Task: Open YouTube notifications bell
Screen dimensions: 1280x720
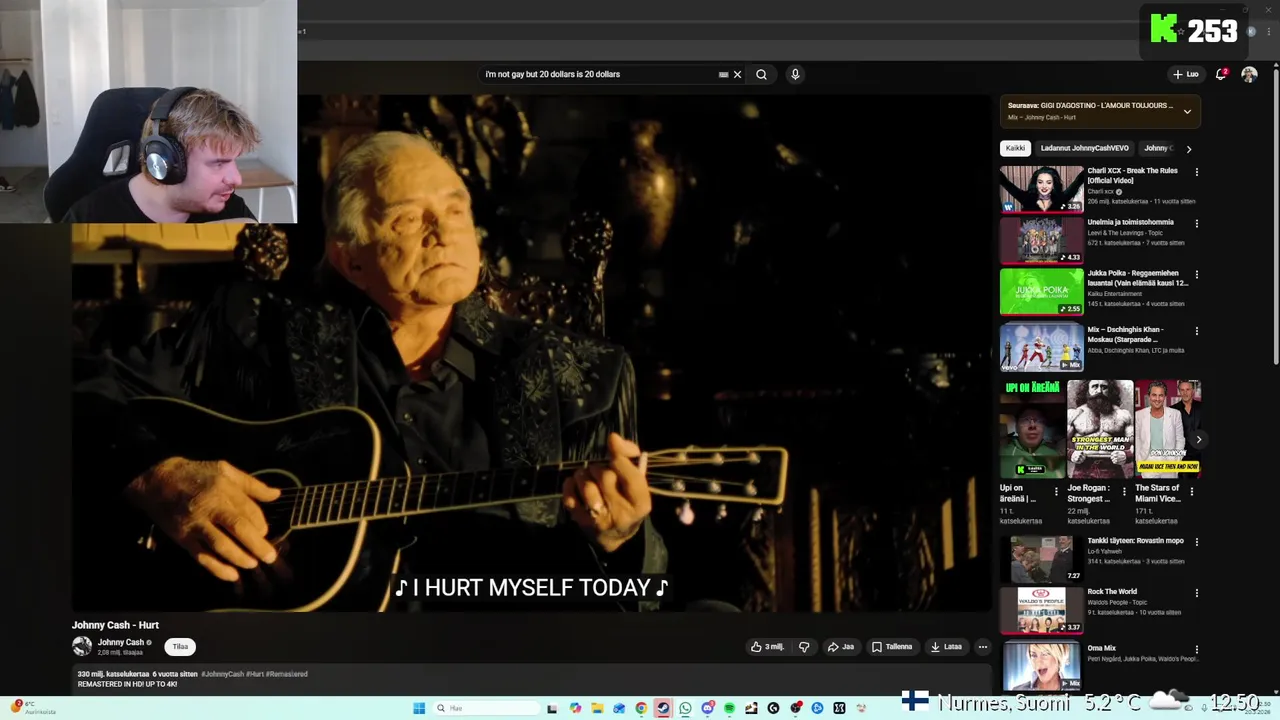Action: tap(1220, 74)
